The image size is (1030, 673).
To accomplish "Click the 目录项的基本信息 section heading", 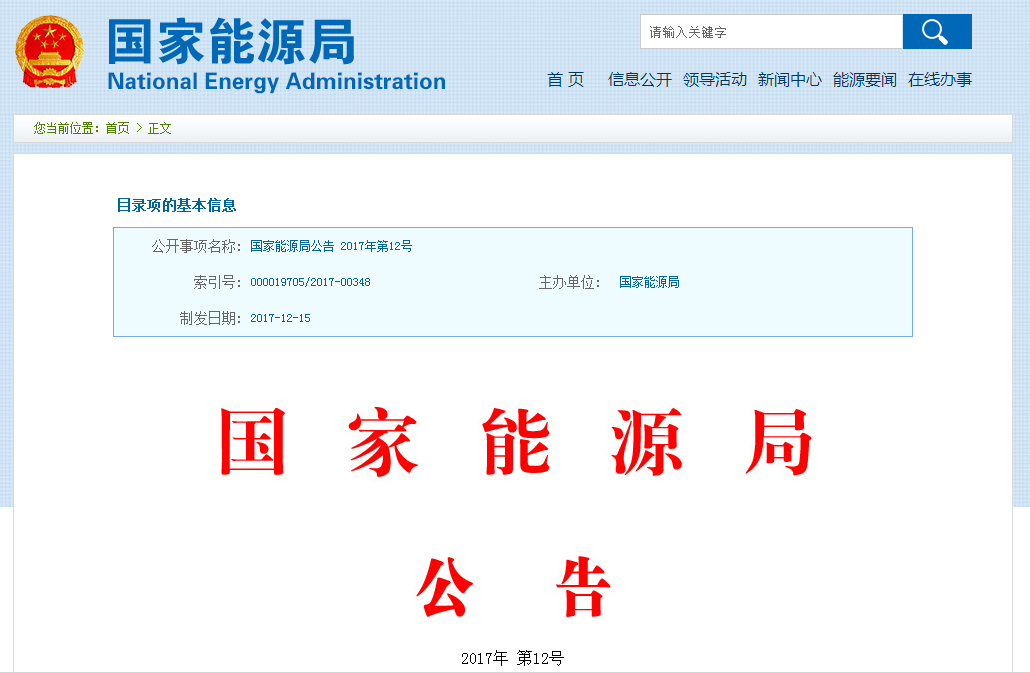I will tap(177, 205).
